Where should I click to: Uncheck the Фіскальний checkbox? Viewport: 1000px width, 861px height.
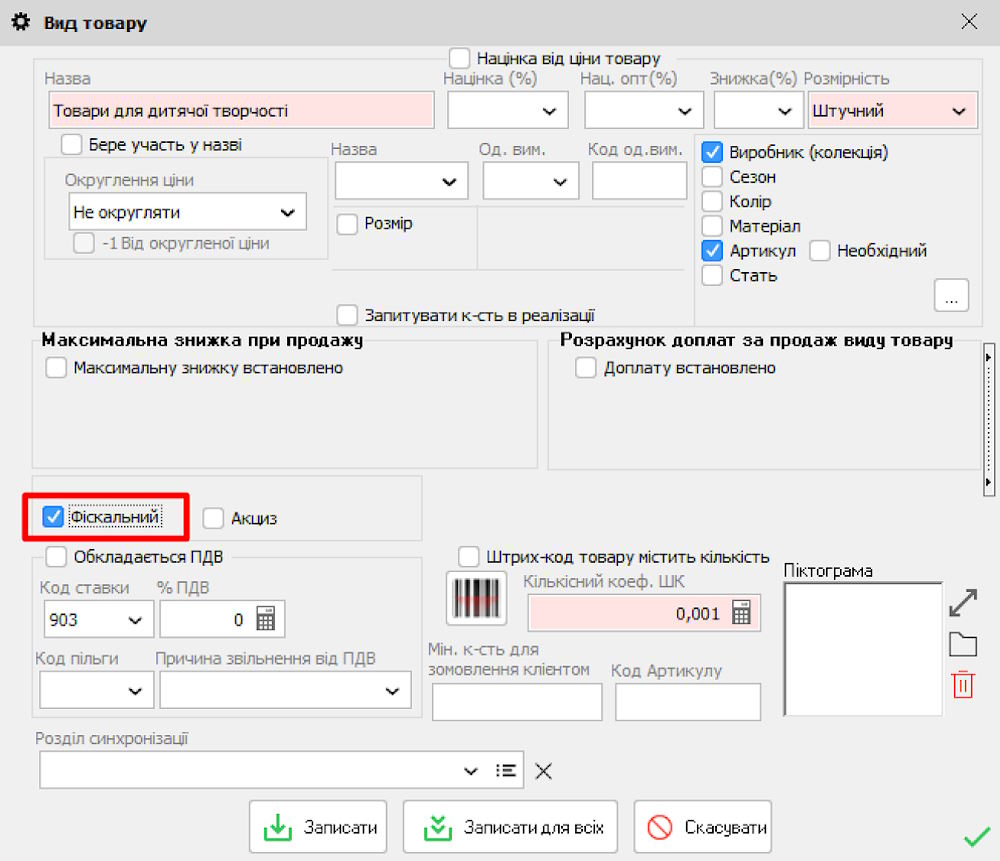coord(53,516)
